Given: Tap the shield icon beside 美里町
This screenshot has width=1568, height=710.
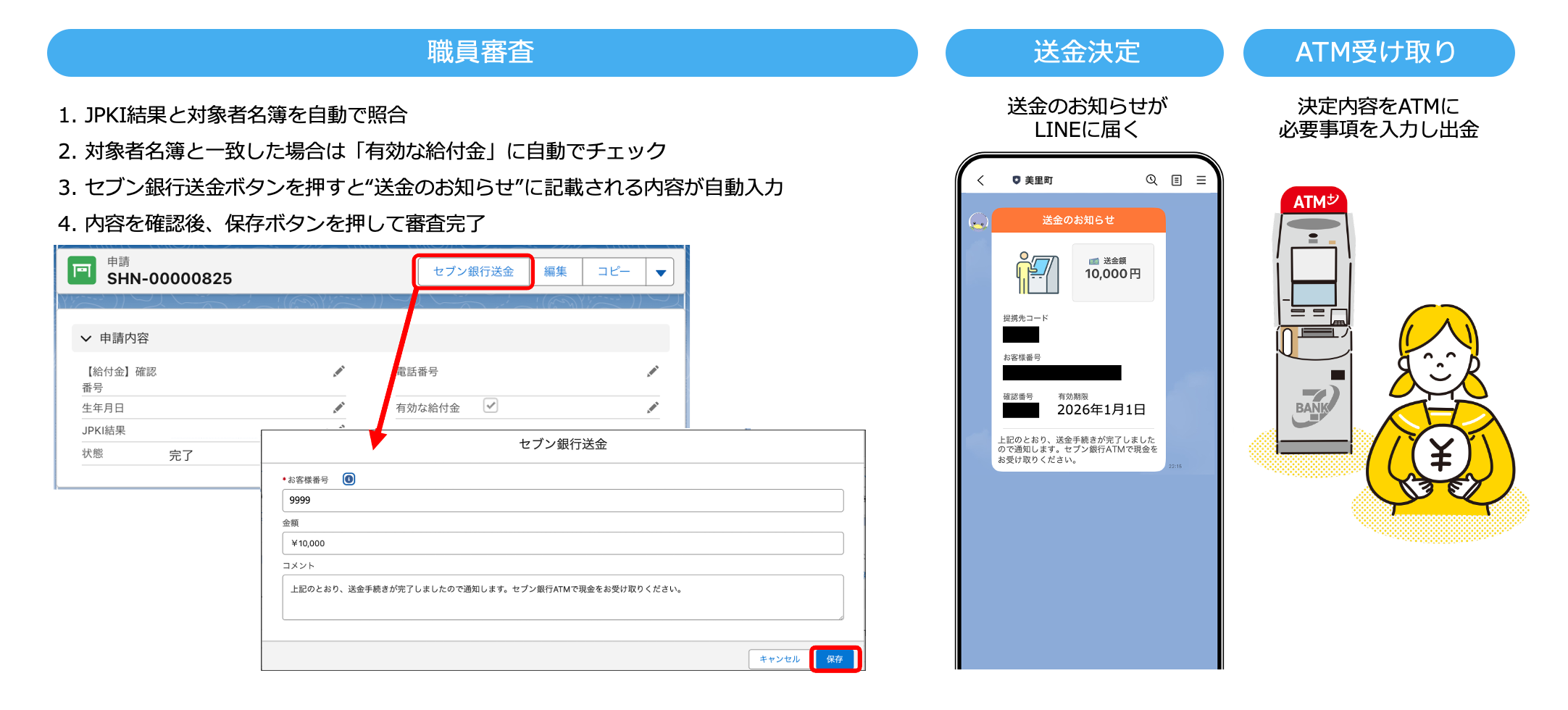Looking at the screenshot, I should click(1016, 180).
